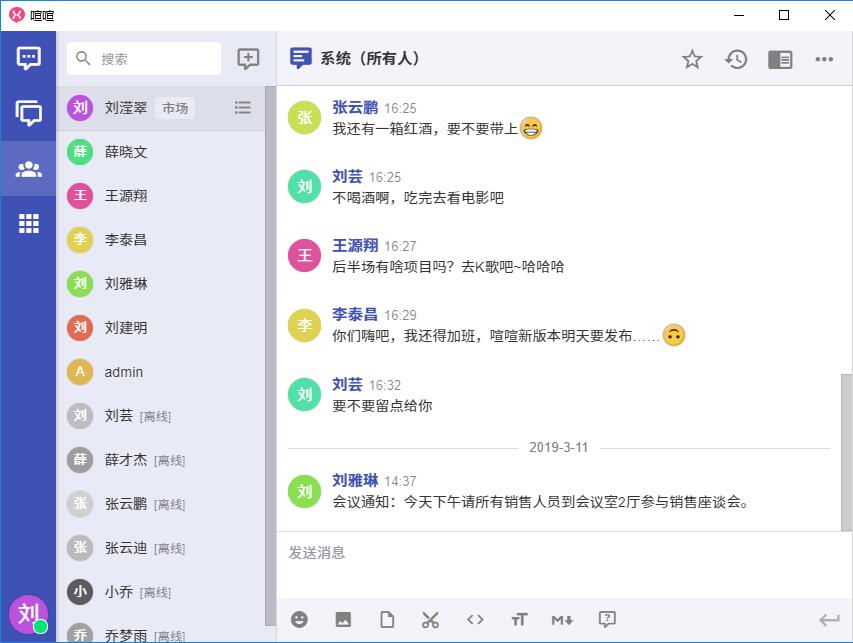Viewport: 853px width, 643px height.
Task: Open the apps grid in sidebar
Action: [x=29, y=223]
